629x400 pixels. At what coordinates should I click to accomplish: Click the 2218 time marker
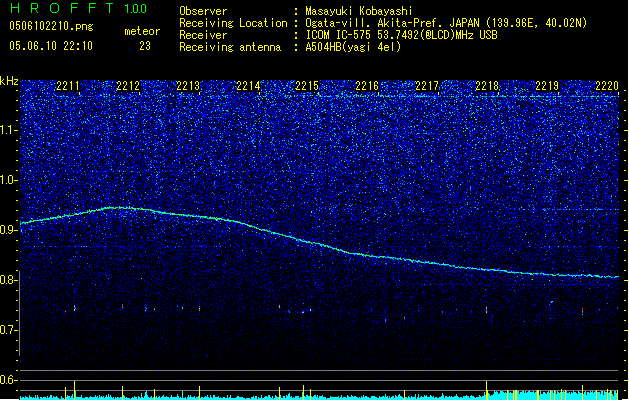487,86
